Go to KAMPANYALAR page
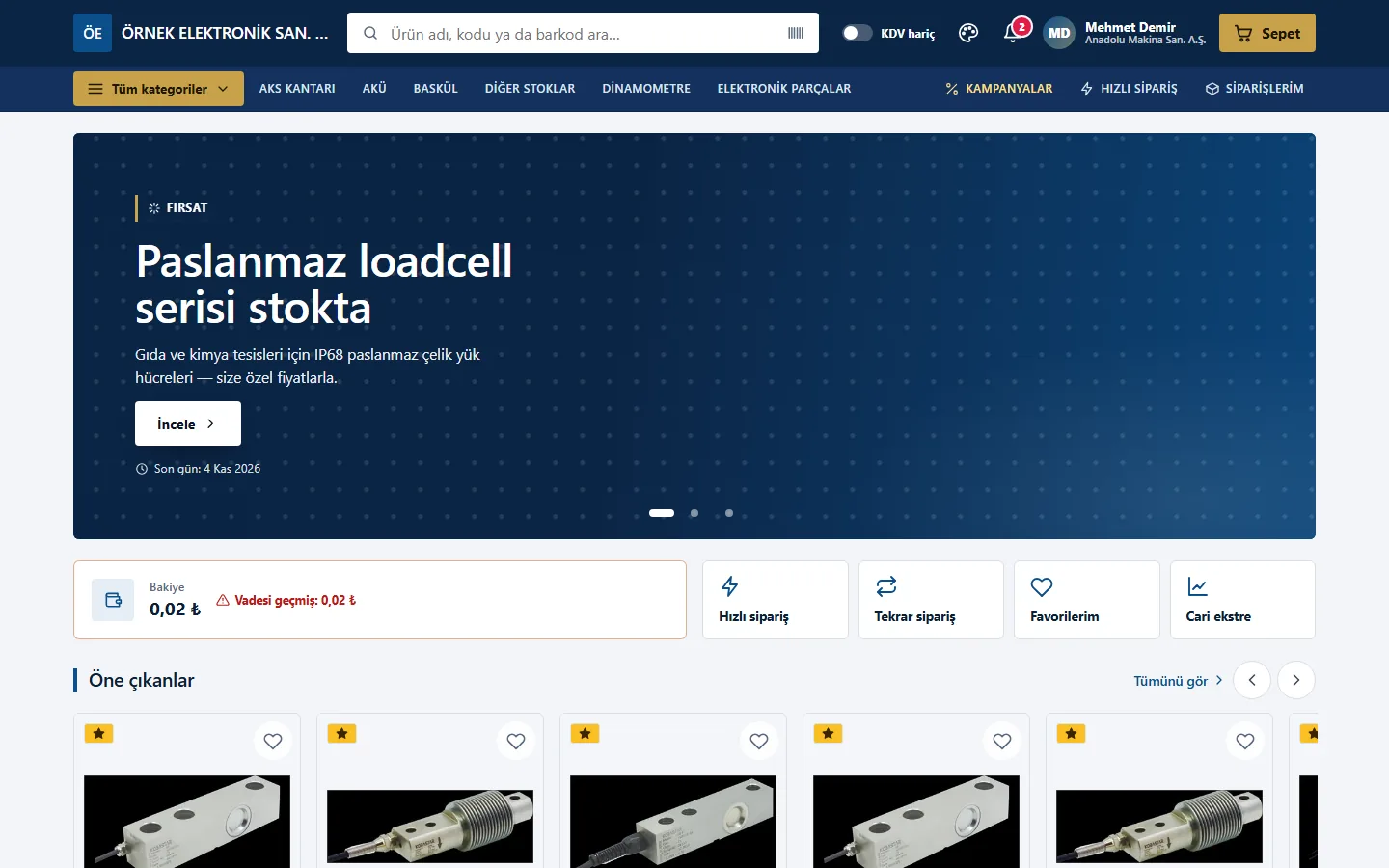Viewport: 1389px width, 868px height. coord(999,89)
